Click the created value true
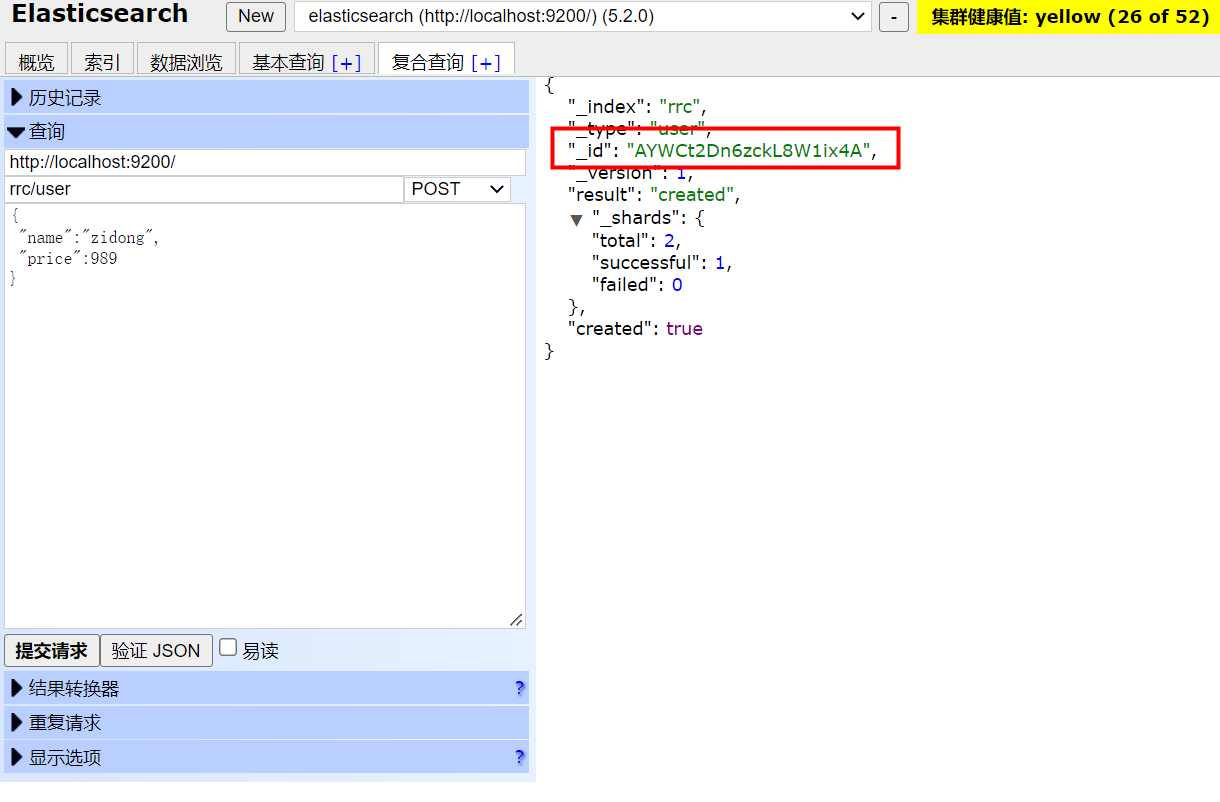Screen dimensions: 1220x802 point(684,329)
